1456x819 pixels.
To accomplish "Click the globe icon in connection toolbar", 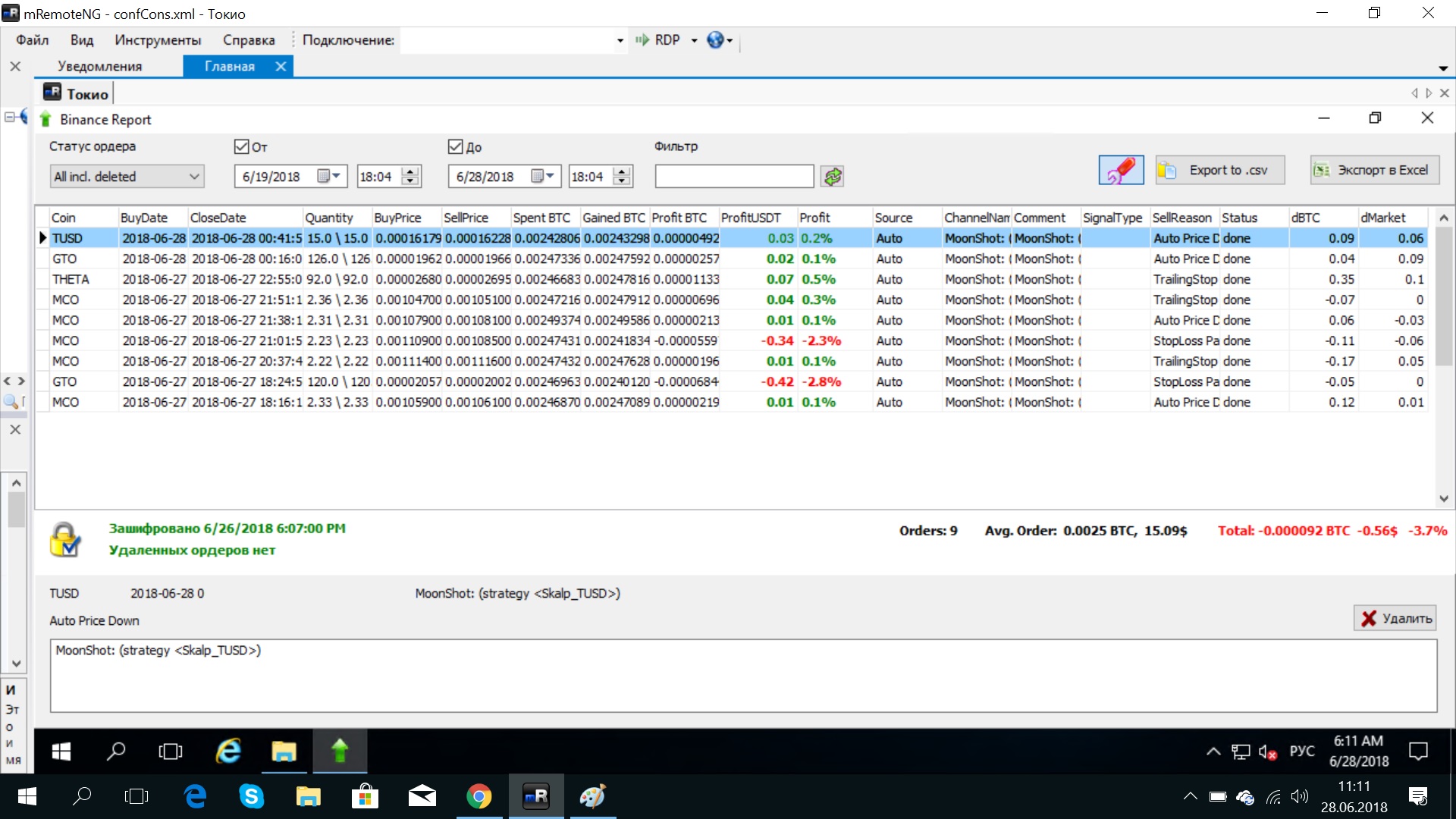I will [x=715, y=40].
